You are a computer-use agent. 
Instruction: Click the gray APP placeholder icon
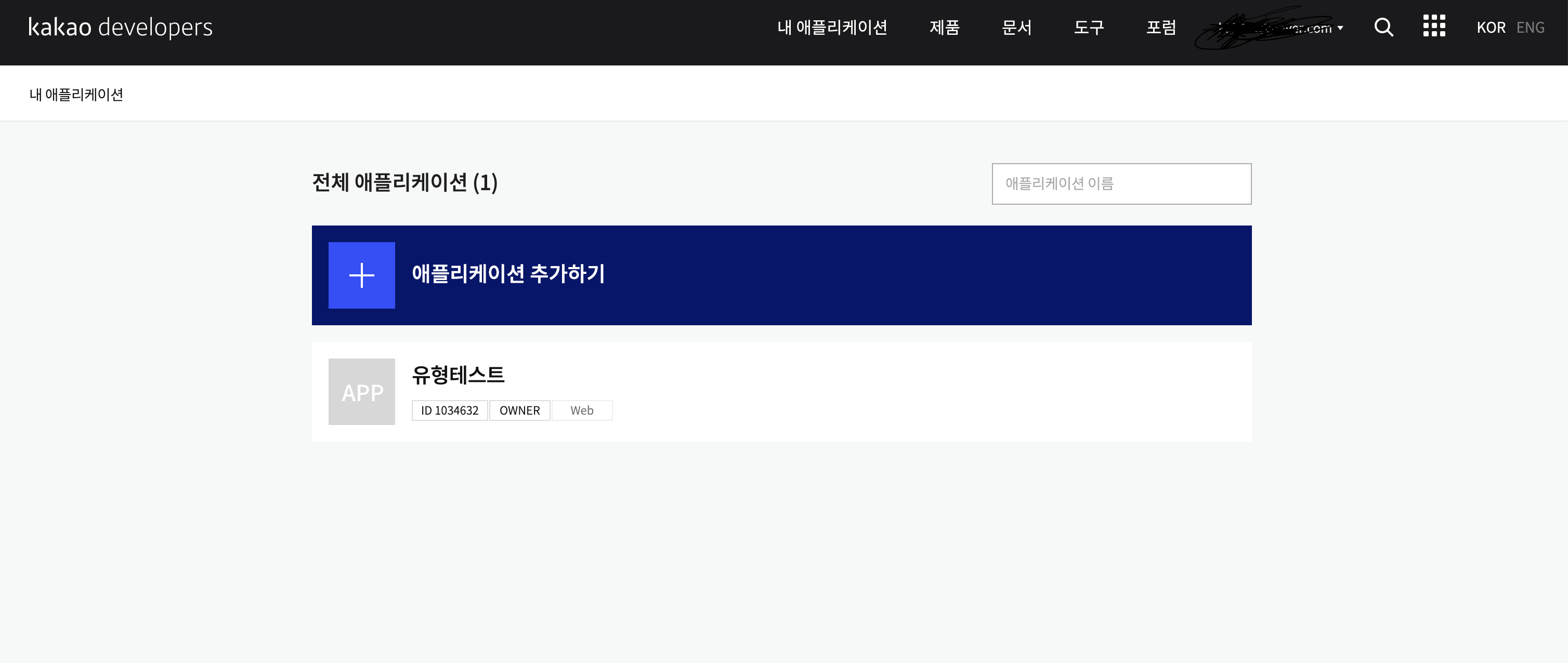click(x=361, y=392)
